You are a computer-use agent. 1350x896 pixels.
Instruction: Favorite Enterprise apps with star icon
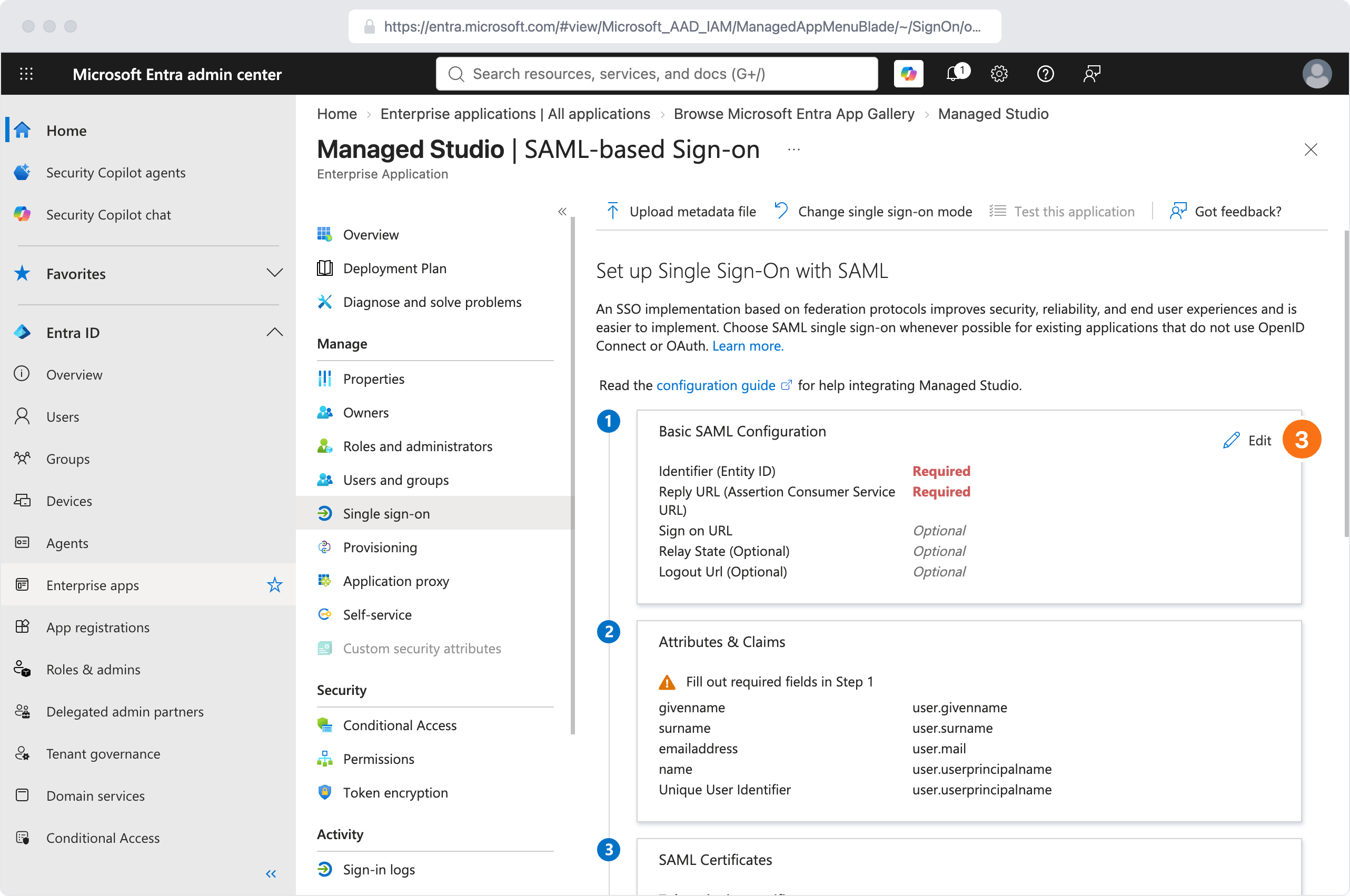pyautogui.click(x=275, y=585)
